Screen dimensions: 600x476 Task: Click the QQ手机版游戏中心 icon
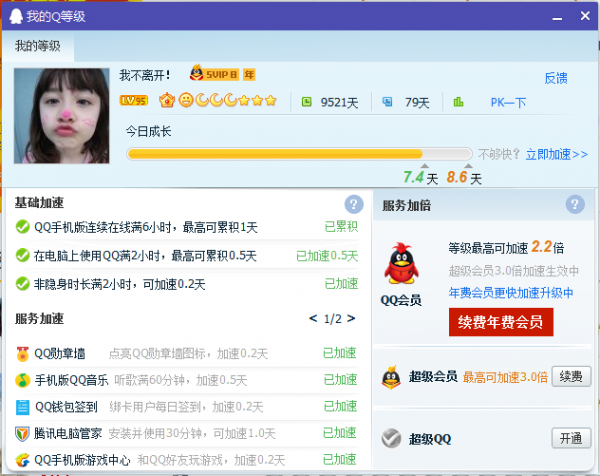[23, 460]
